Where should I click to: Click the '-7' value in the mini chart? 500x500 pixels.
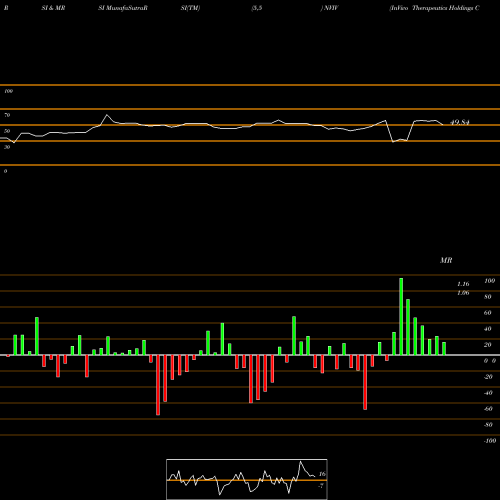pos(321,486)
